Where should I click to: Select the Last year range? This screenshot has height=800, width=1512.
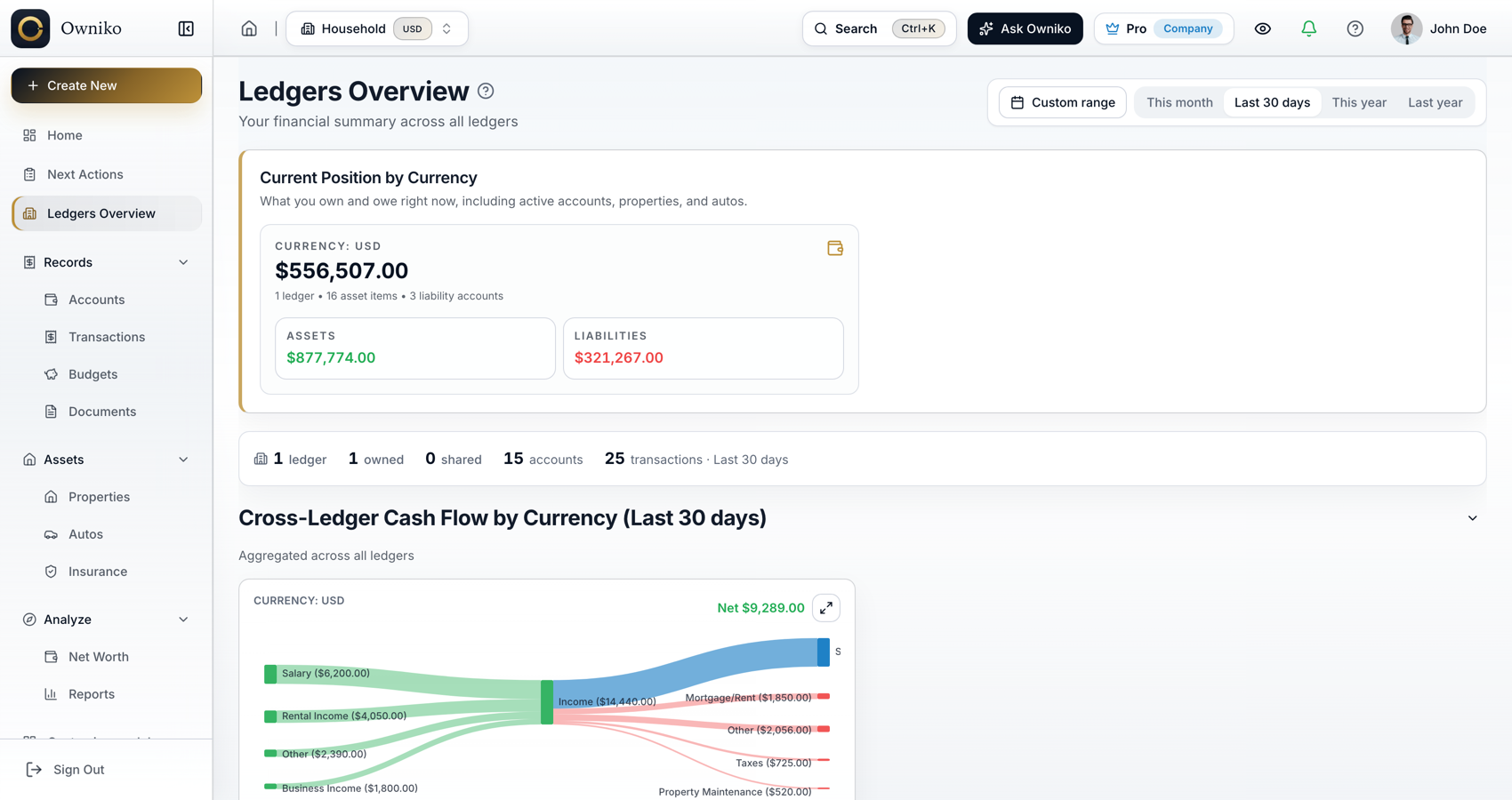(1435, 102)
